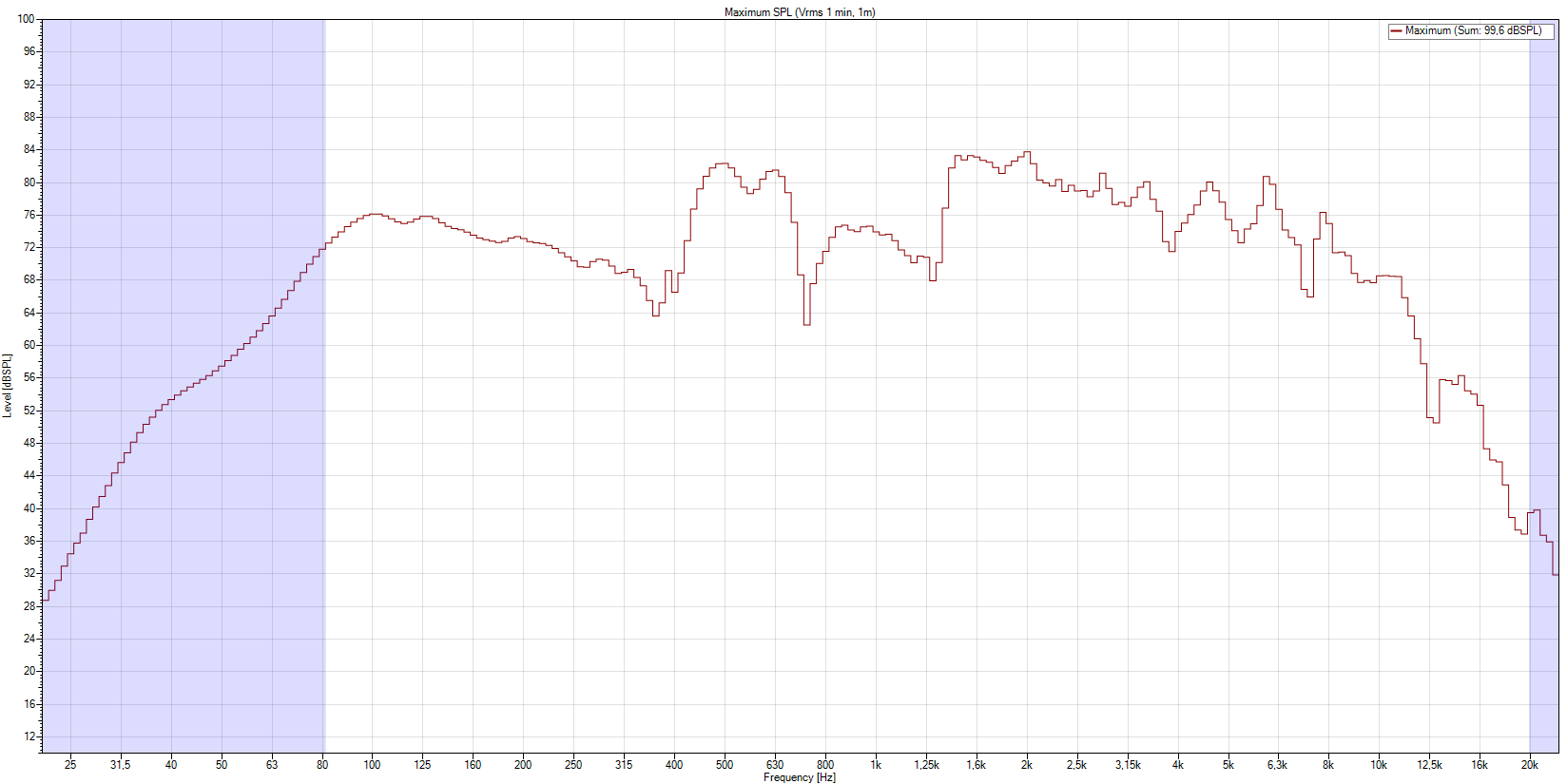Click the 25 Hz tick label
This screenshot has width=1567, height=784.
tap(70, 764)
